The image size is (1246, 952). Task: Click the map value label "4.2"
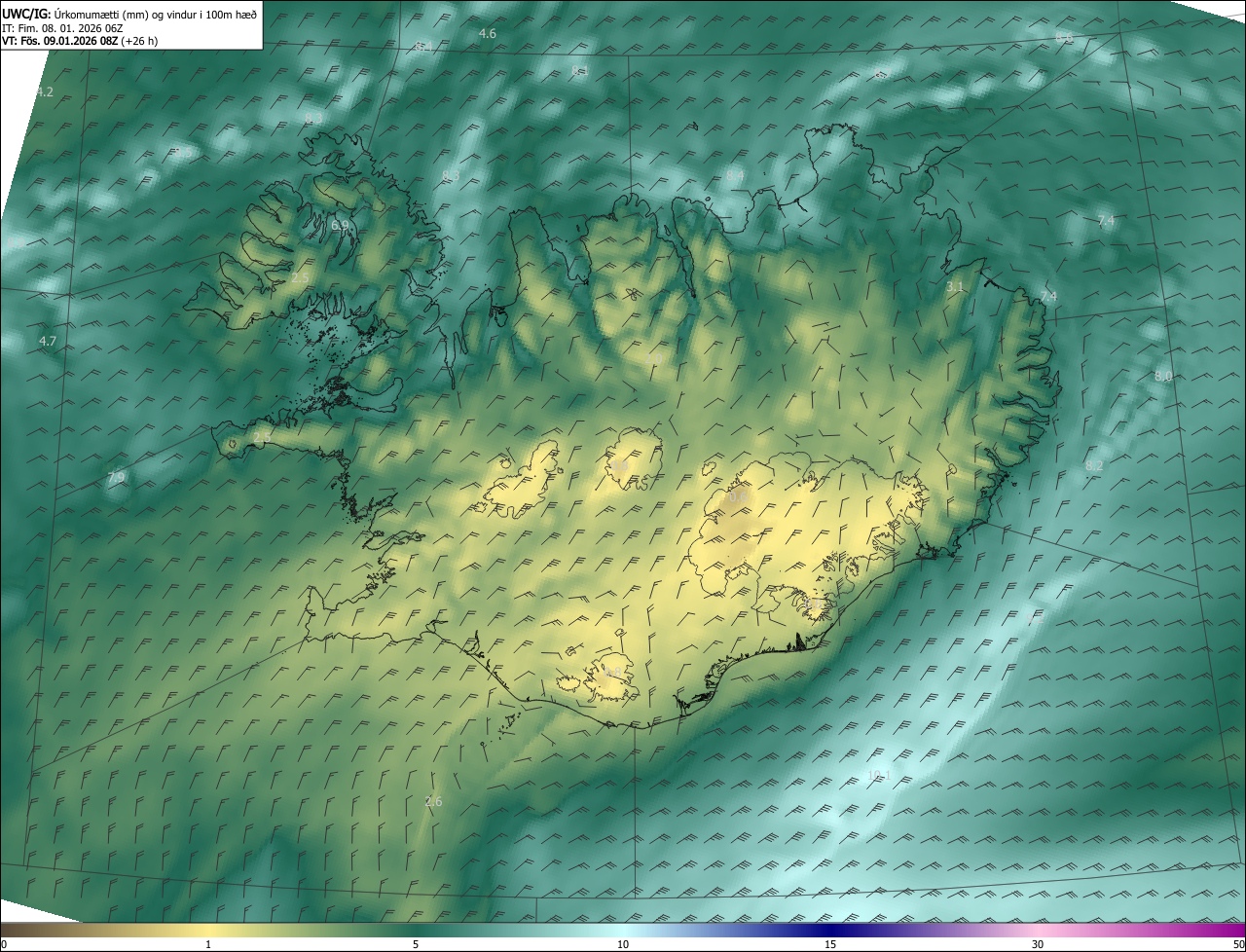(x=45, y=92)
